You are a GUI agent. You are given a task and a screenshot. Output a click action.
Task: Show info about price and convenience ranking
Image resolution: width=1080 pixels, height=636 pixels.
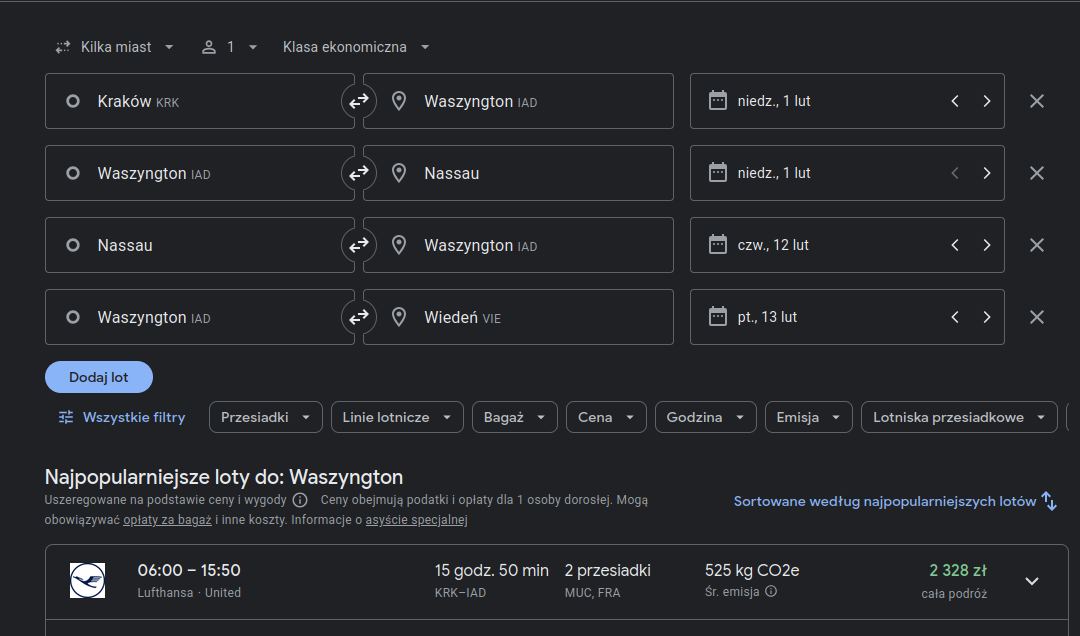(x=300, y=500)
